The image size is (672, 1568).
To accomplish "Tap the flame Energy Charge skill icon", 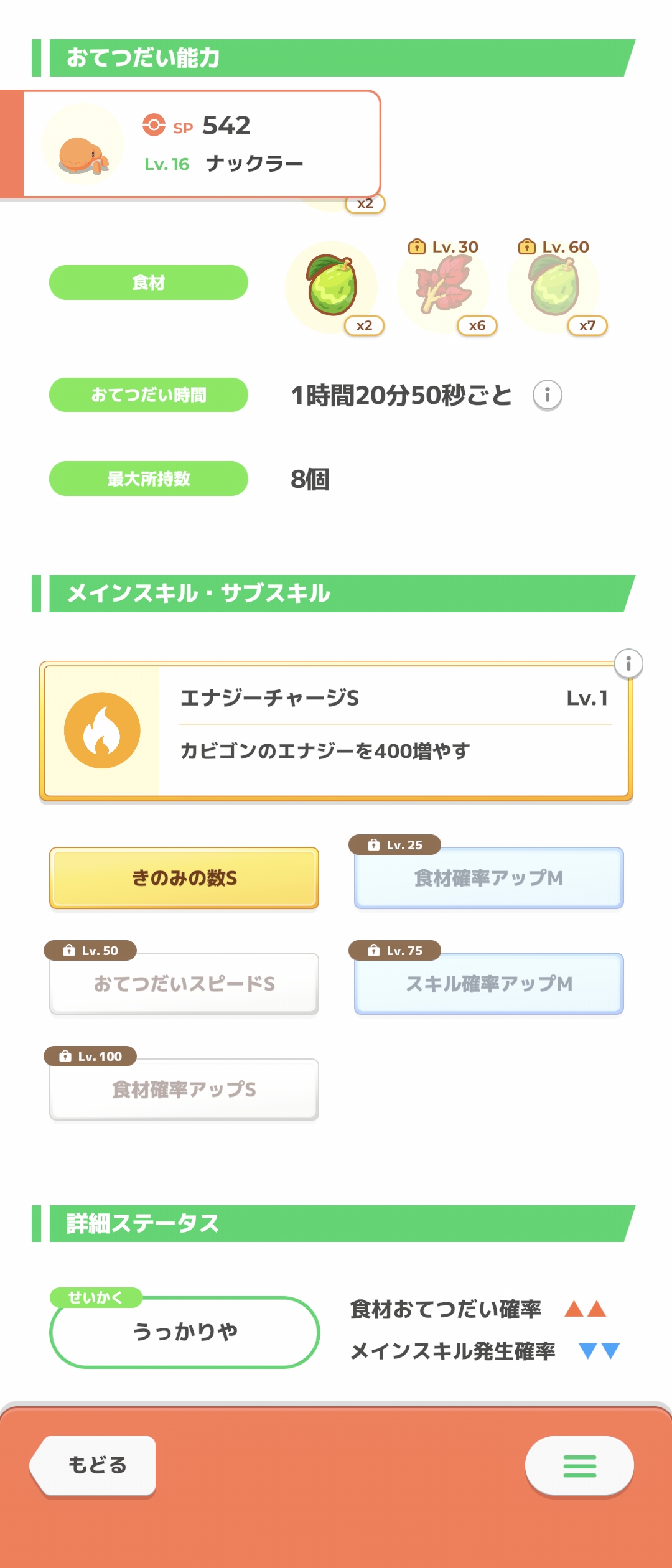I will (x=102, y=730).
